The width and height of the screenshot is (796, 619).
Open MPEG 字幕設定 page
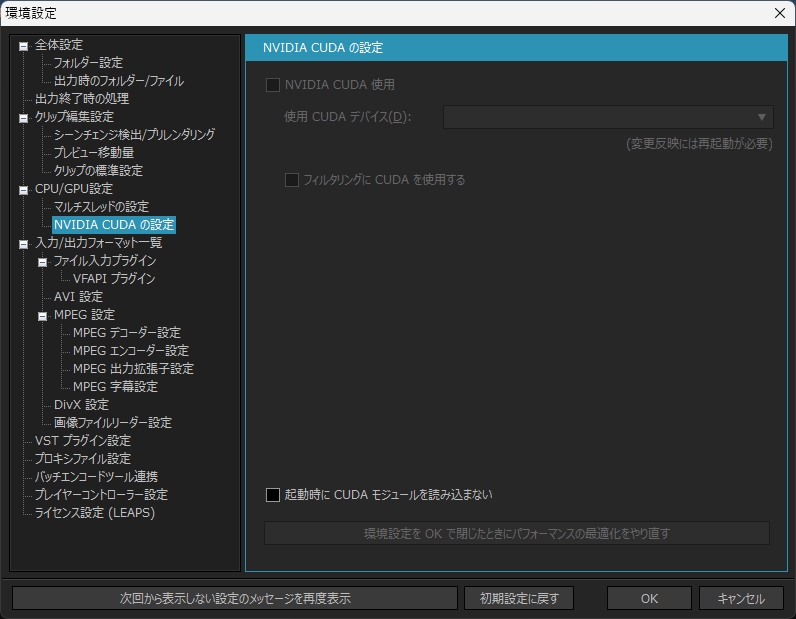[116, 387]
